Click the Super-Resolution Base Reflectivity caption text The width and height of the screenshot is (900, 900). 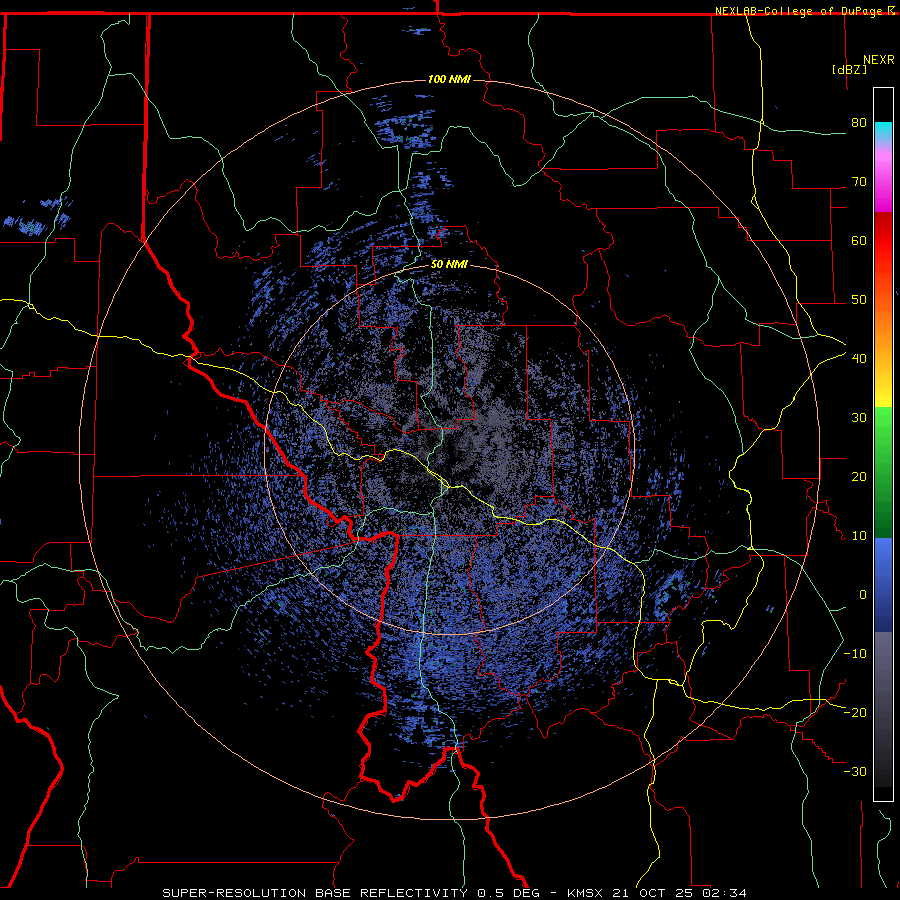point(315,893)
